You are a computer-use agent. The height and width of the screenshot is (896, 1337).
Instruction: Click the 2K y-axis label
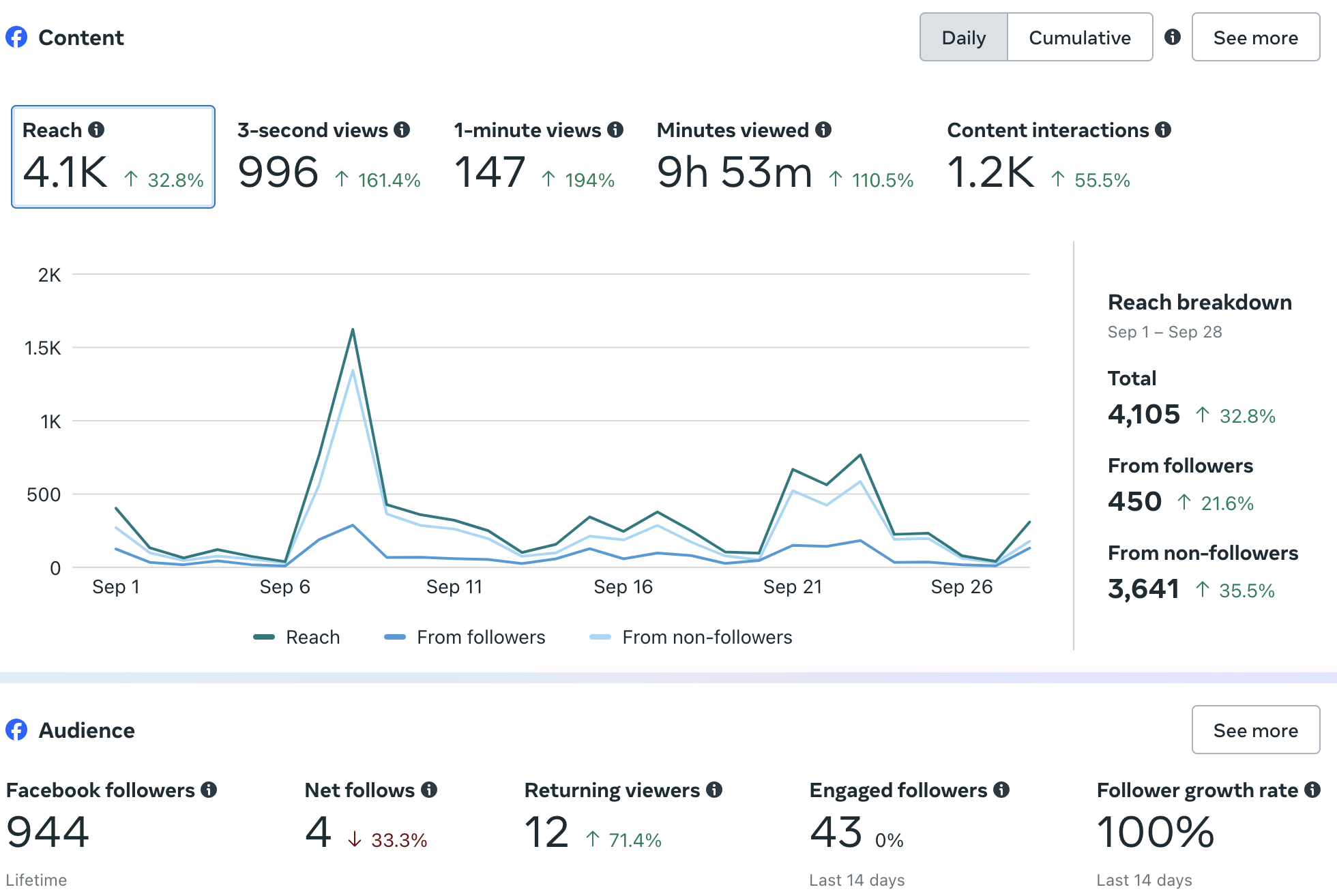pos(49,275)
